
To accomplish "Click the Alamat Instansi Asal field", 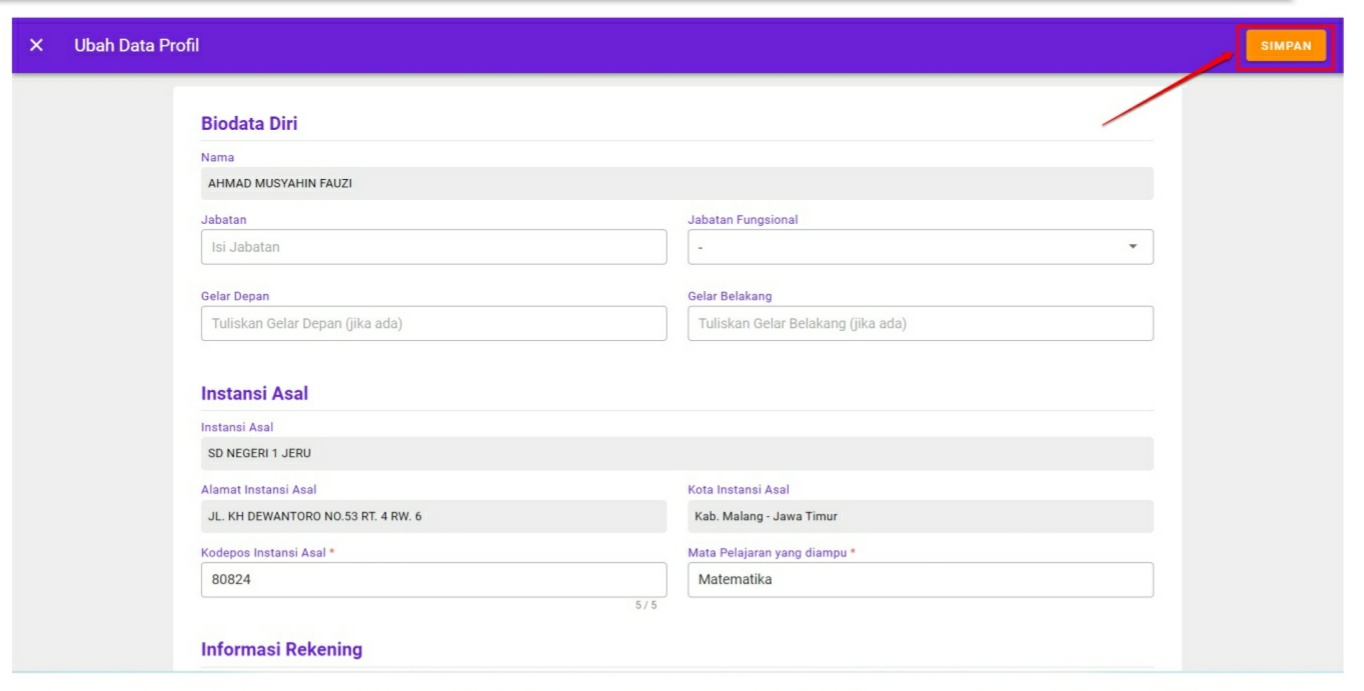I will point(433,516).
